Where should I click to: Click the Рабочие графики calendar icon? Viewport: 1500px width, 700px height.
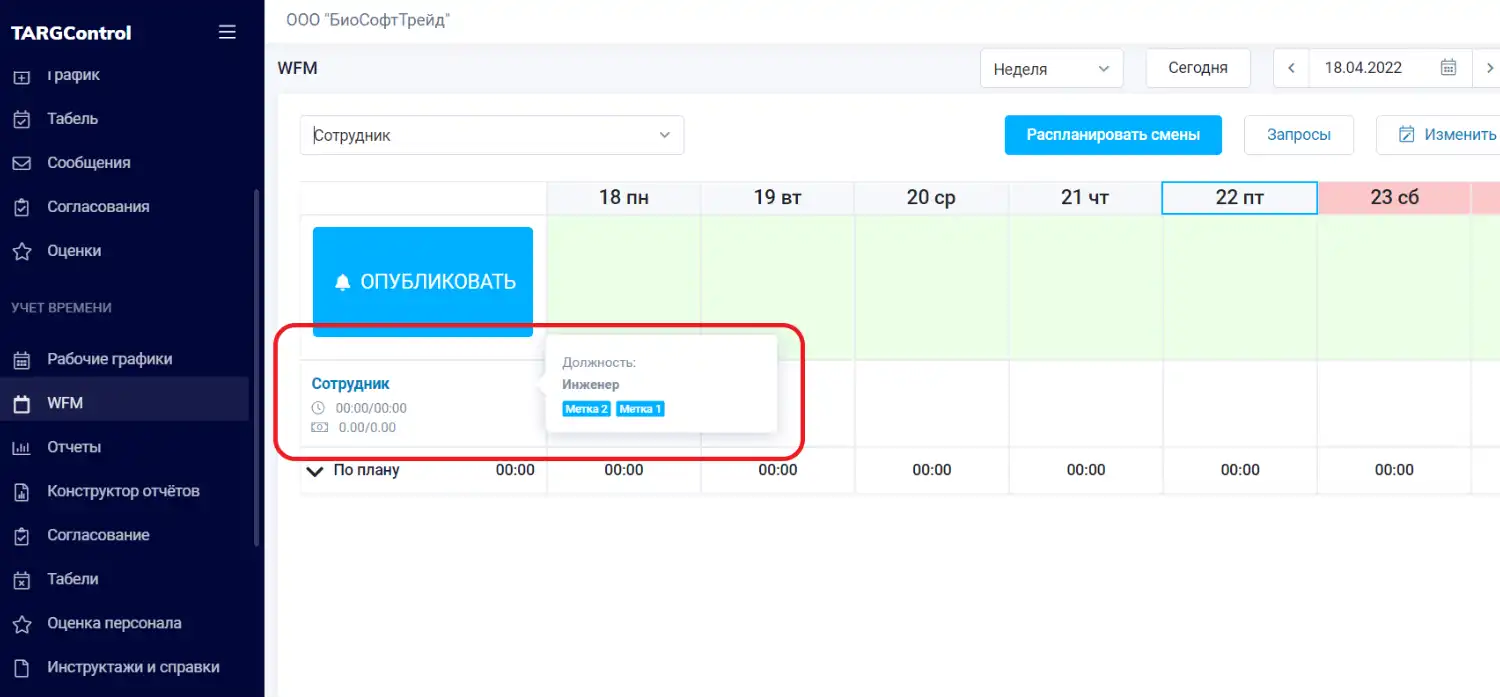21,359
